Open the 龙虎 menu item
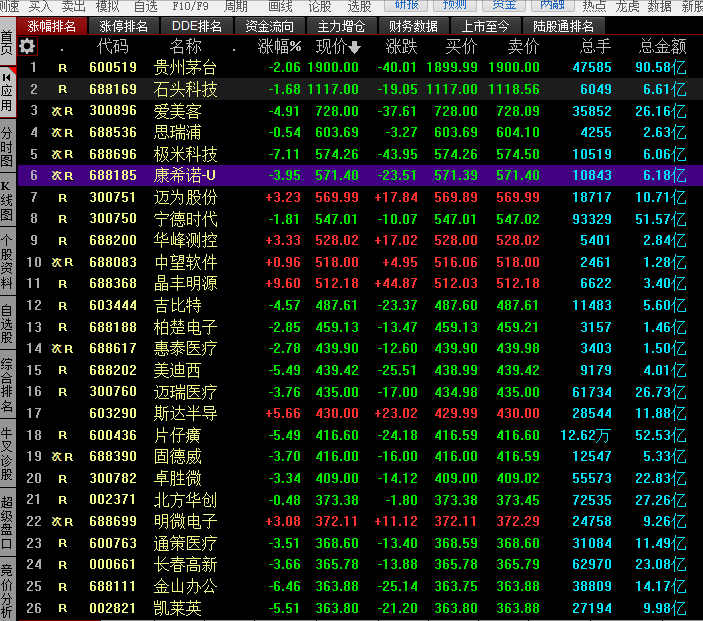This screenshot has width=703, height=621. click(627, 6)
